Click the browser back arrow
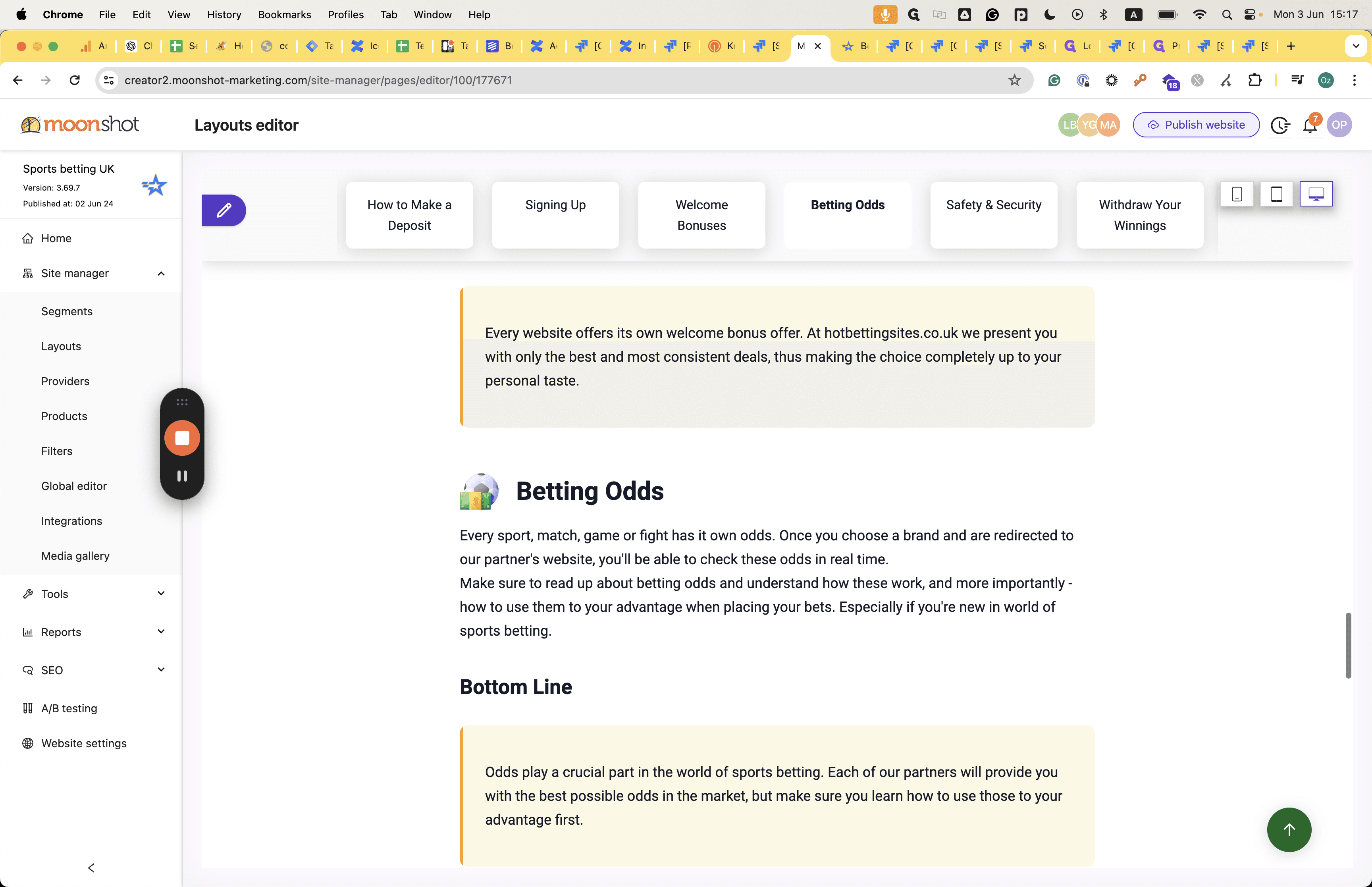The width and height of the screenshot is (1372, 887). 17,80
